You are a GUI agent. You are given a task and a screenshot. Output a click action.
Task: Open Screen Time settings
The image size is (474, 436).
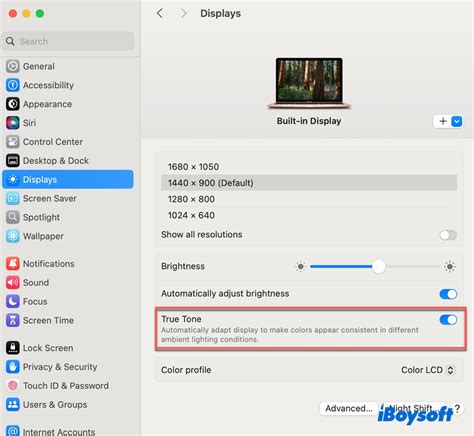click(68, 320)
